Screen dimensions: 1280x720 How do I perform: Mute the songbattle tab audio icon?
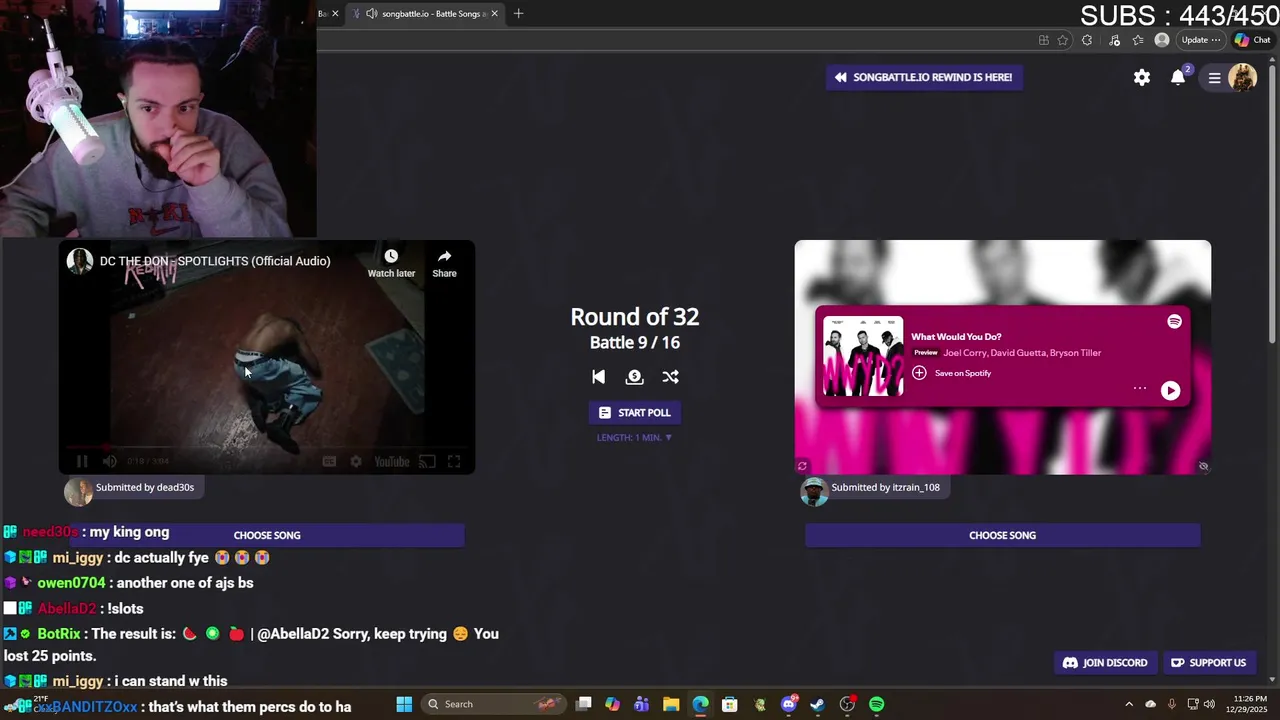(x=372, y=14)
